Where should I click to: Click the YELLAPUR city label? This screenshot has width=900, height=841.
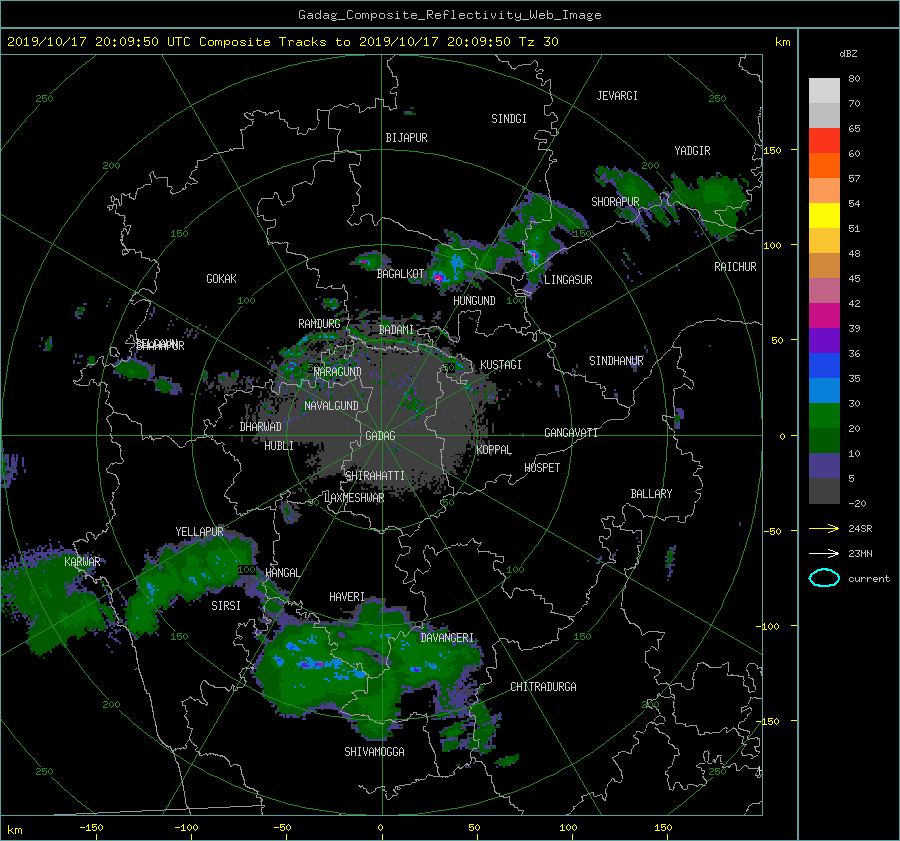click(x=199, y=532)
